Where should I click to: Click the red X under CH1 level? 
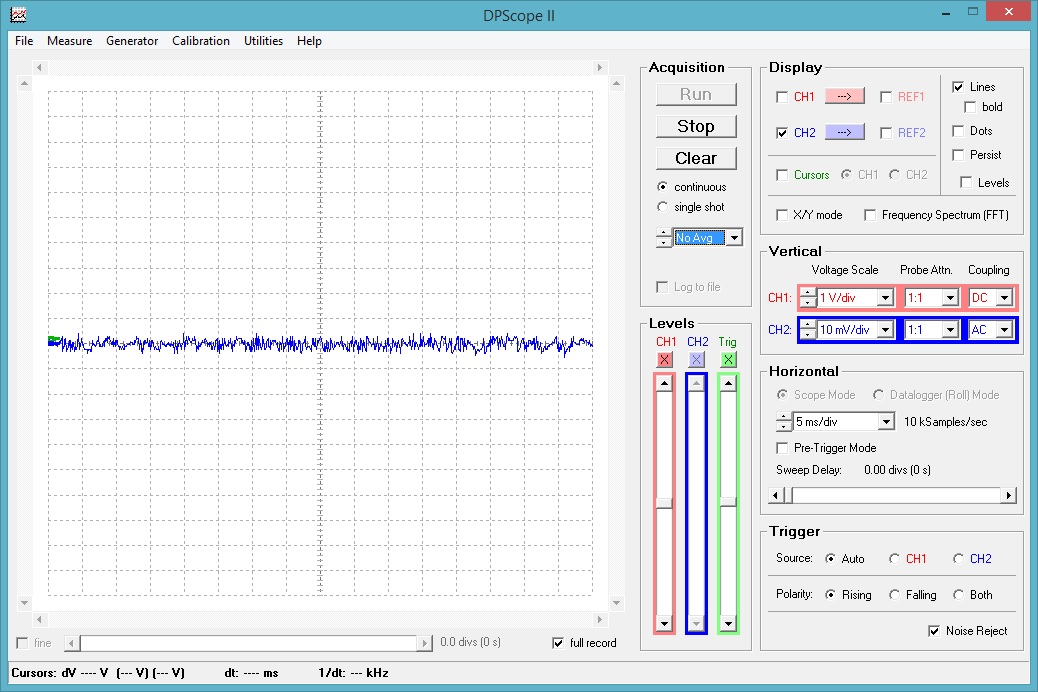point(665,360)
